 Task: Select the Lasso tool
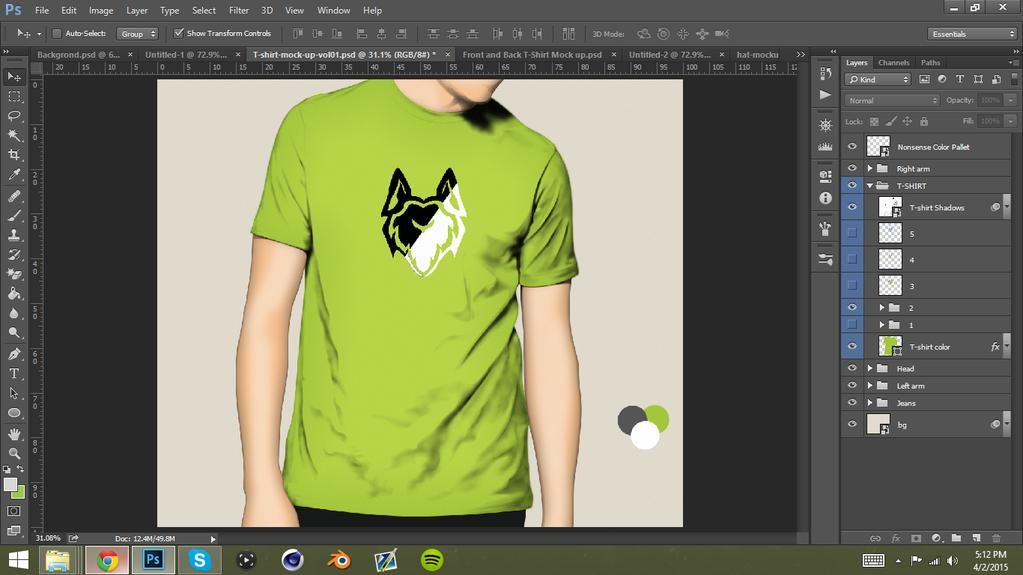pyautogui.click(x=14, y=116)
